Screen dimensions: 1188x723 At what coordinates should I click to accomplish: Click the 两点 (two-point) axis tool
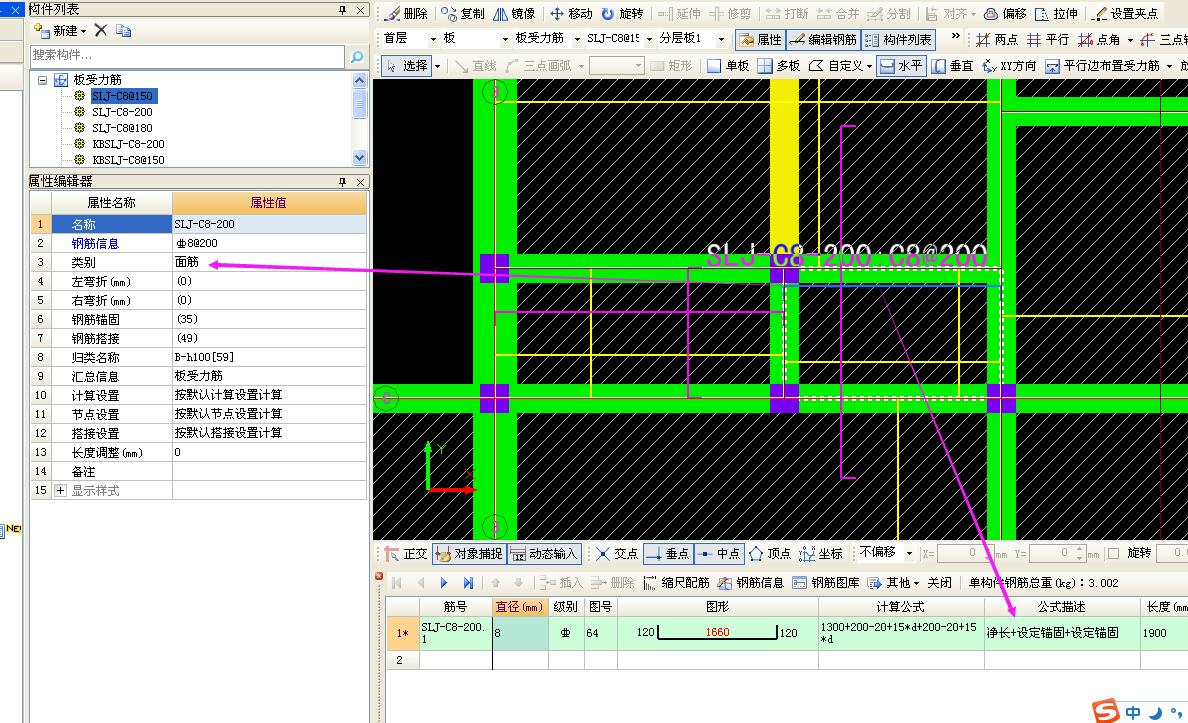(x=997, y=39)
